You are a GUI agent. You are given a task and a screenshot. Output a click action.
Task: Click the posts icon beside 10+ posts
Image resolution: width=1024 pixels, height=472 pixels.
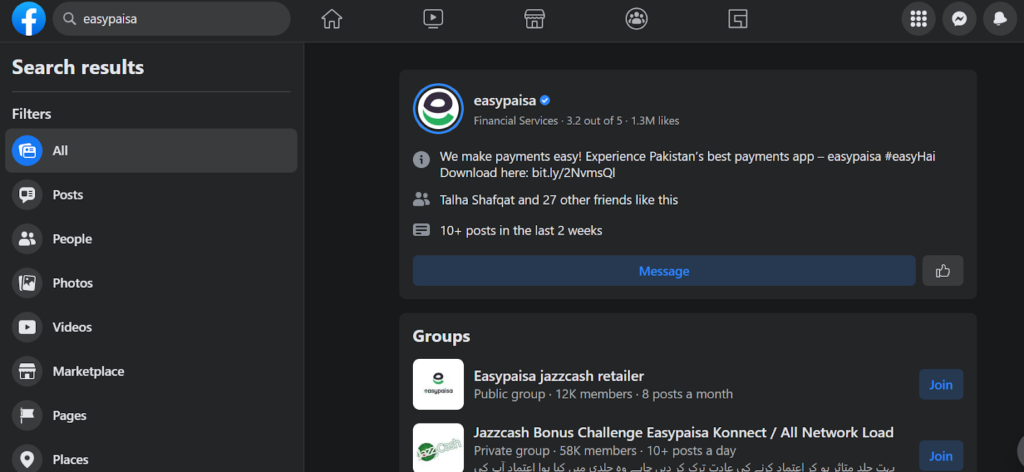421,230
